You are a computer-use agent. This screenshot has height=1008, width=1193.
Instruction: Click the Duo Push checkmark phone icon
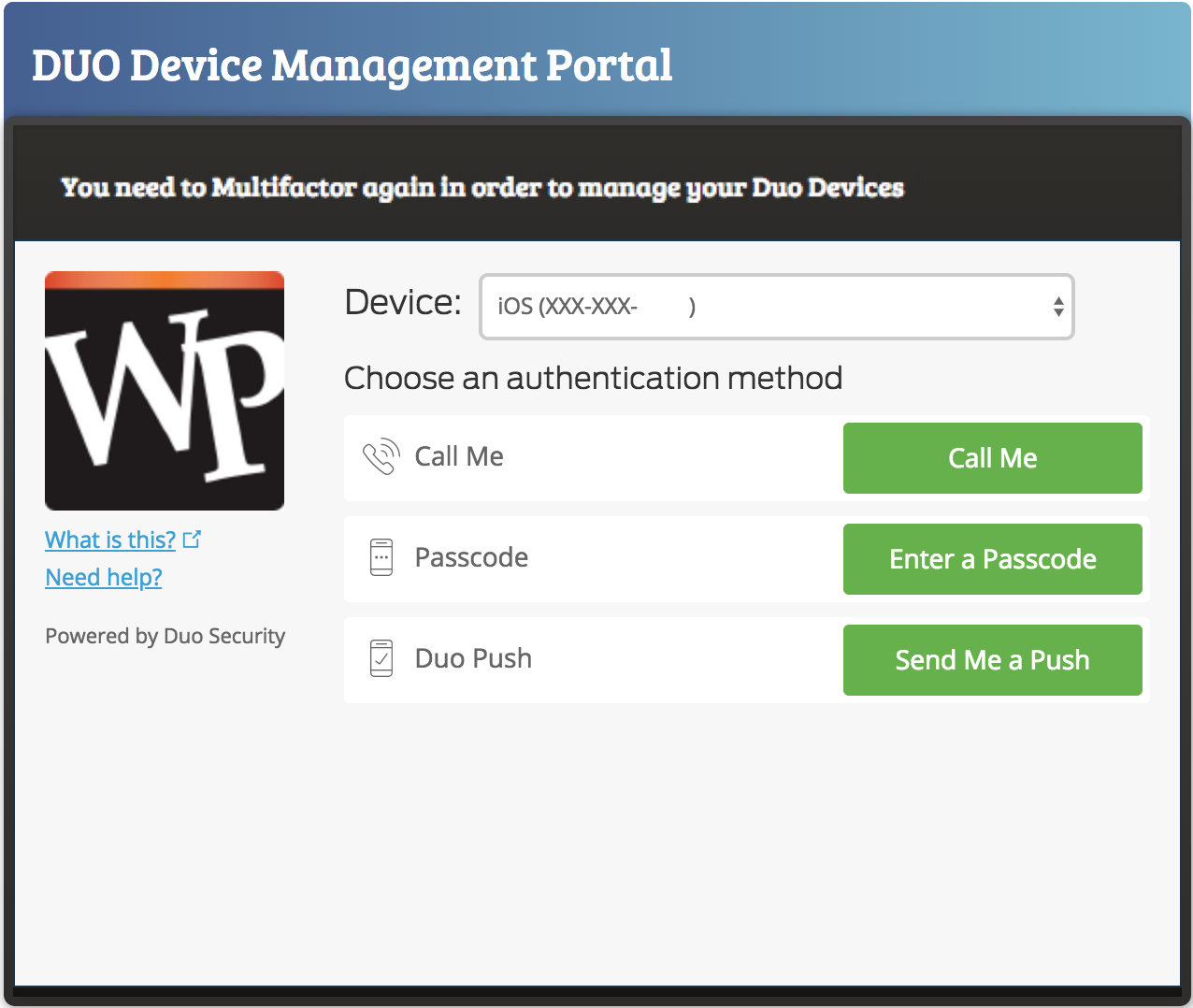[x=381, y=658]
